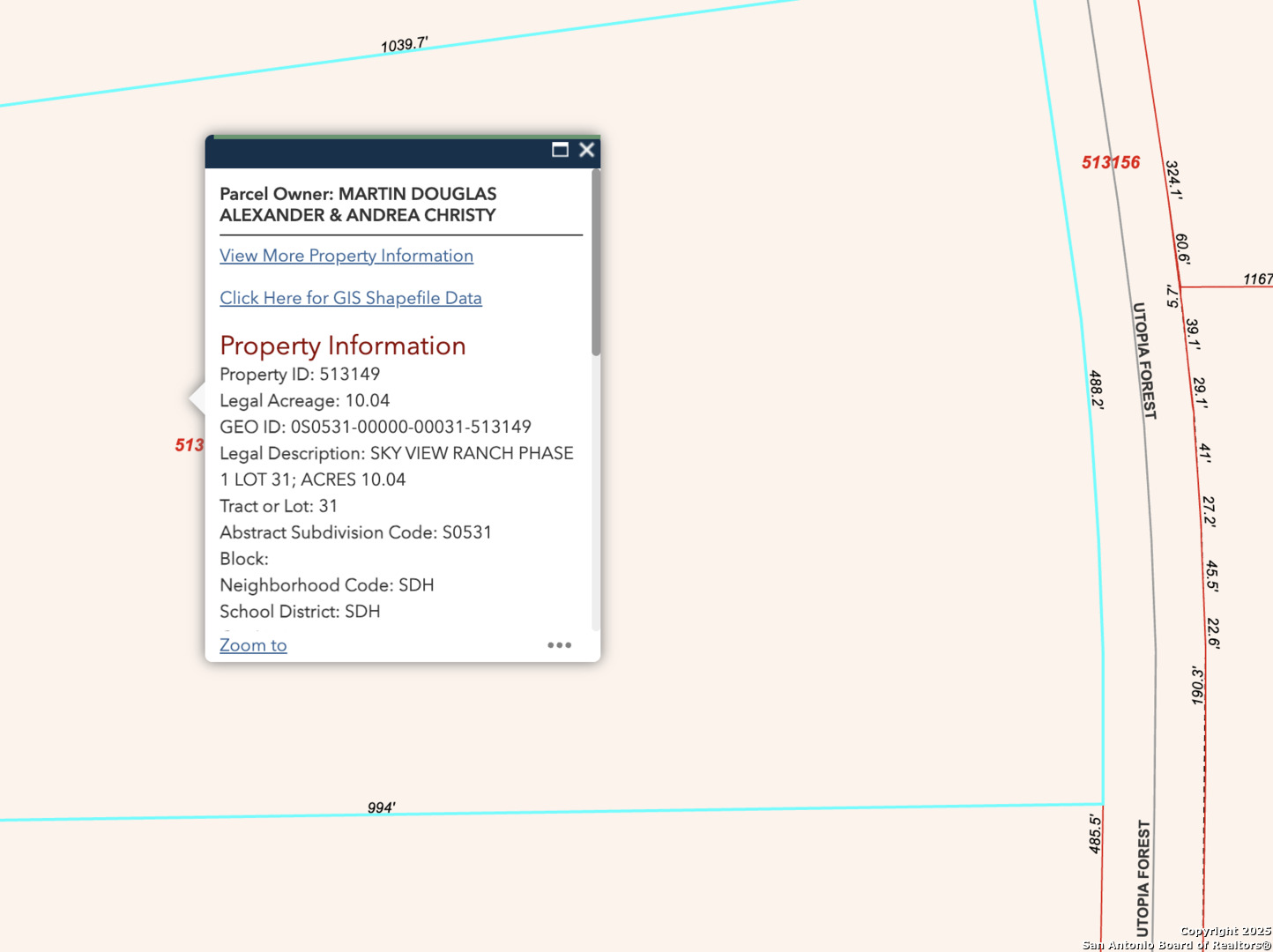Select parcel label 513156 on map
Viewport: 1273px width, 952px height.
click(x=1111, y=163)
